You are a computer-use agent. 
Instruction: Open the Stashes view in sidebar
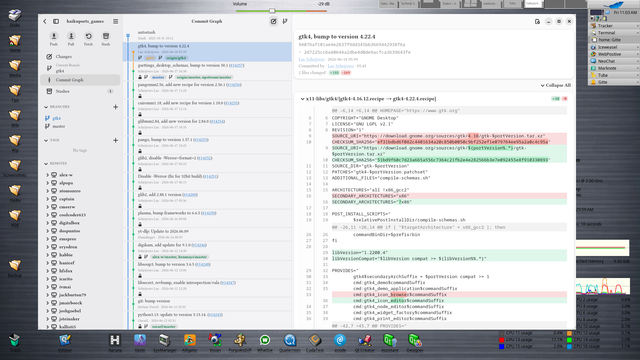tap(80, 91)
